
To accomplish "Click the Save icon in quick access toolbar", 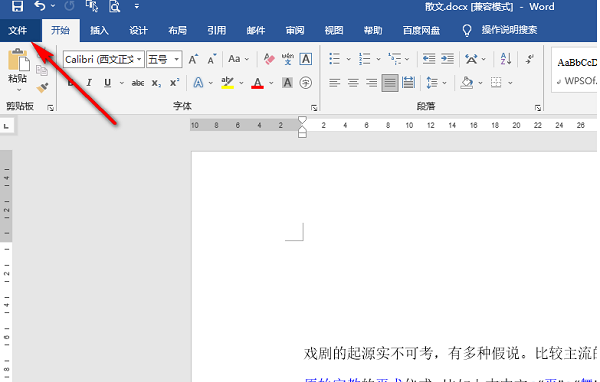I will point(17,6).
